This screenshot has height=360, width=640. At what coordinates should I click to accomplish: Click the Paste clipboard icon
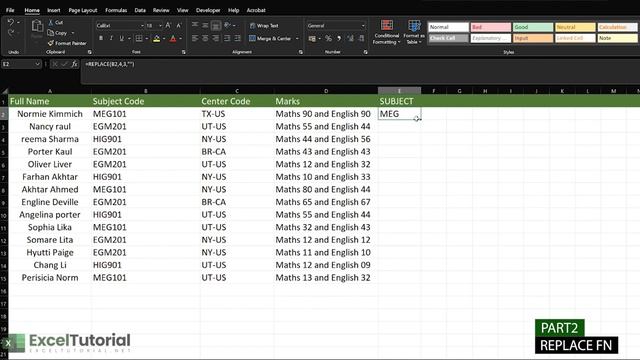[x=37, y=27]
